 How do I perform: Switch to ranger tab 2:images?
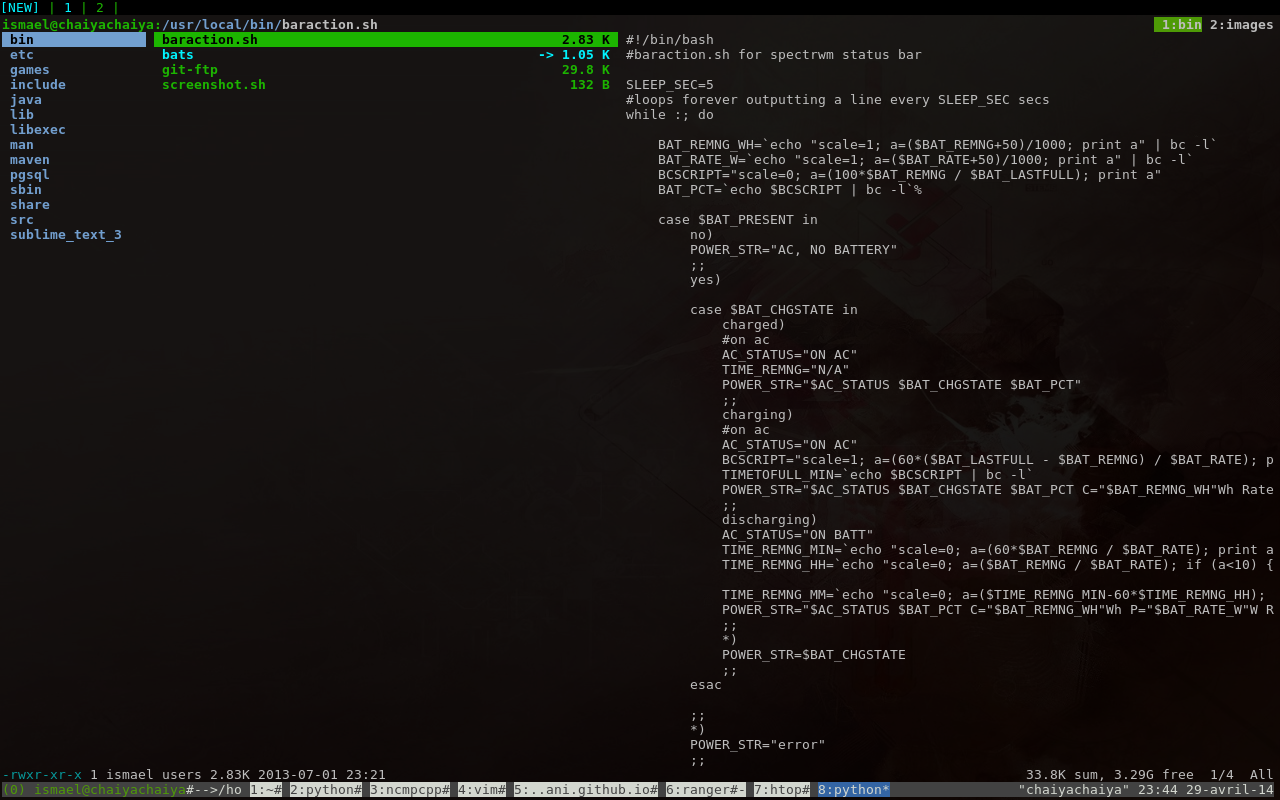[x=1242, y=25]
